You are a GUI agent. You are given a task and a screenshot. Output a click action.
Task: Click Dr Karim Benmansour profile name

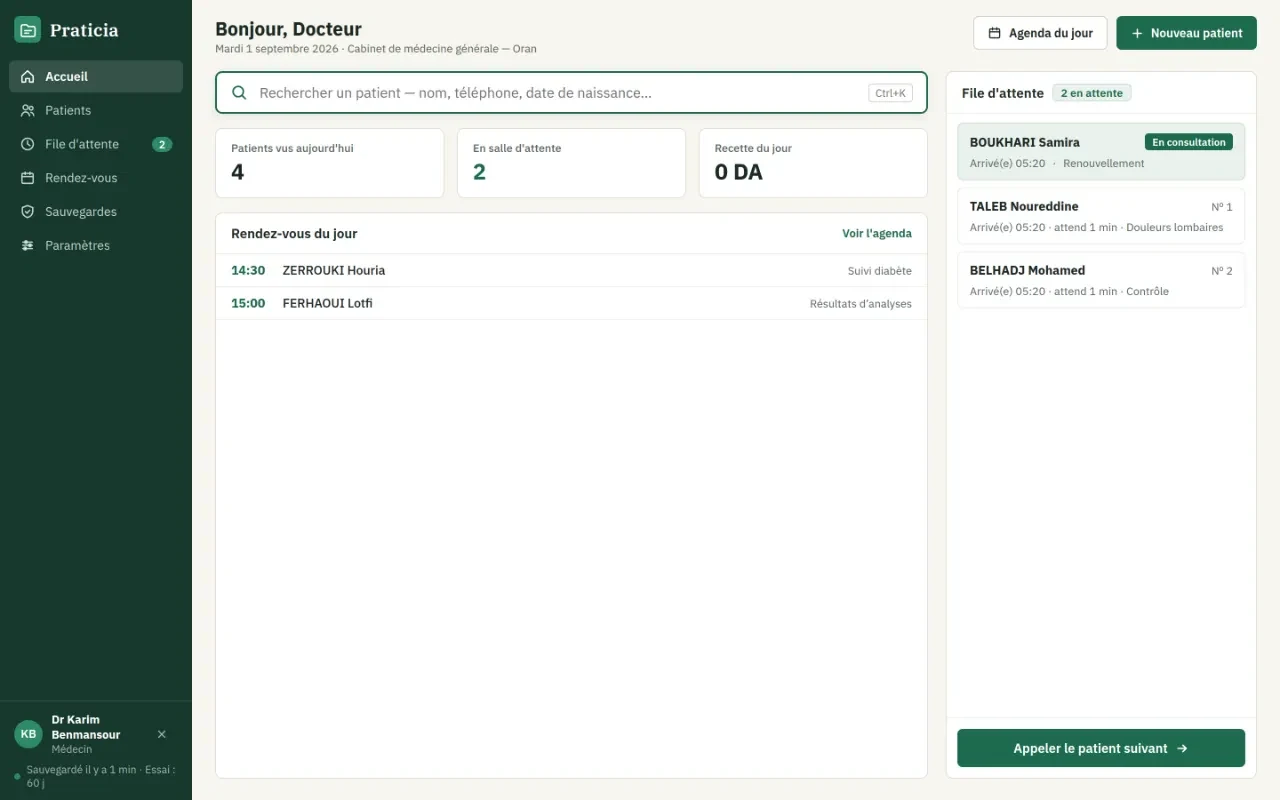(x=86, y=727)
